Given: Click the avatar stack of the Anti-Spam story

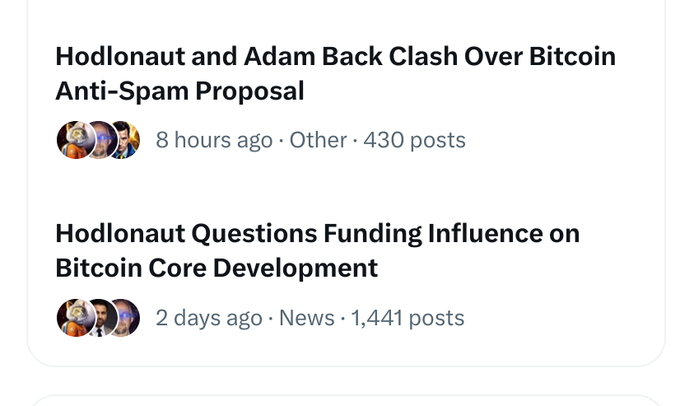Looking at the screenshot, I should tap(98, 140).
